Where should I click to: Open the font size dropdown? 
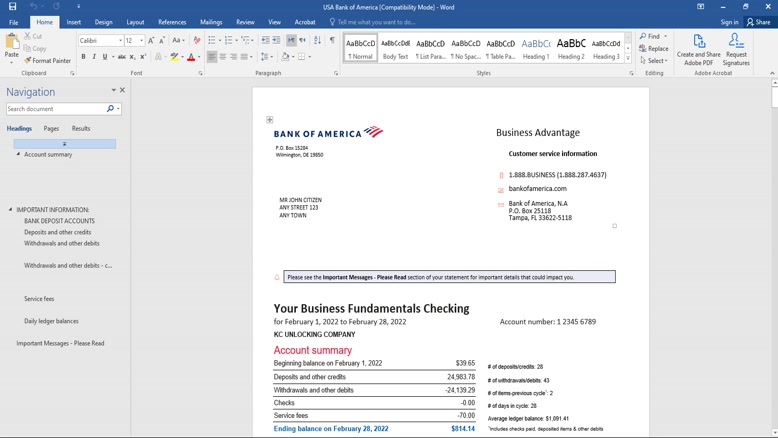139,40
